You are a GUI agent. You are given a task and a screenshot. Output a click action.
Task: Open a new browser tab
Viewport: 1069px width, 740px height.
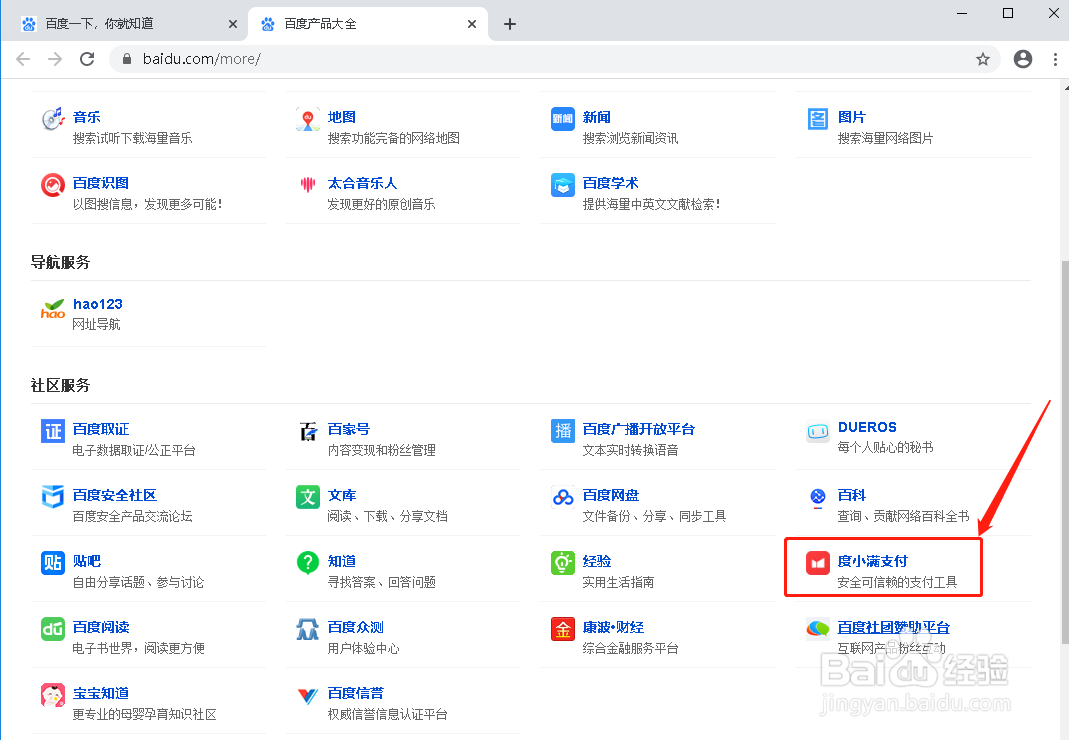point(510,25)
